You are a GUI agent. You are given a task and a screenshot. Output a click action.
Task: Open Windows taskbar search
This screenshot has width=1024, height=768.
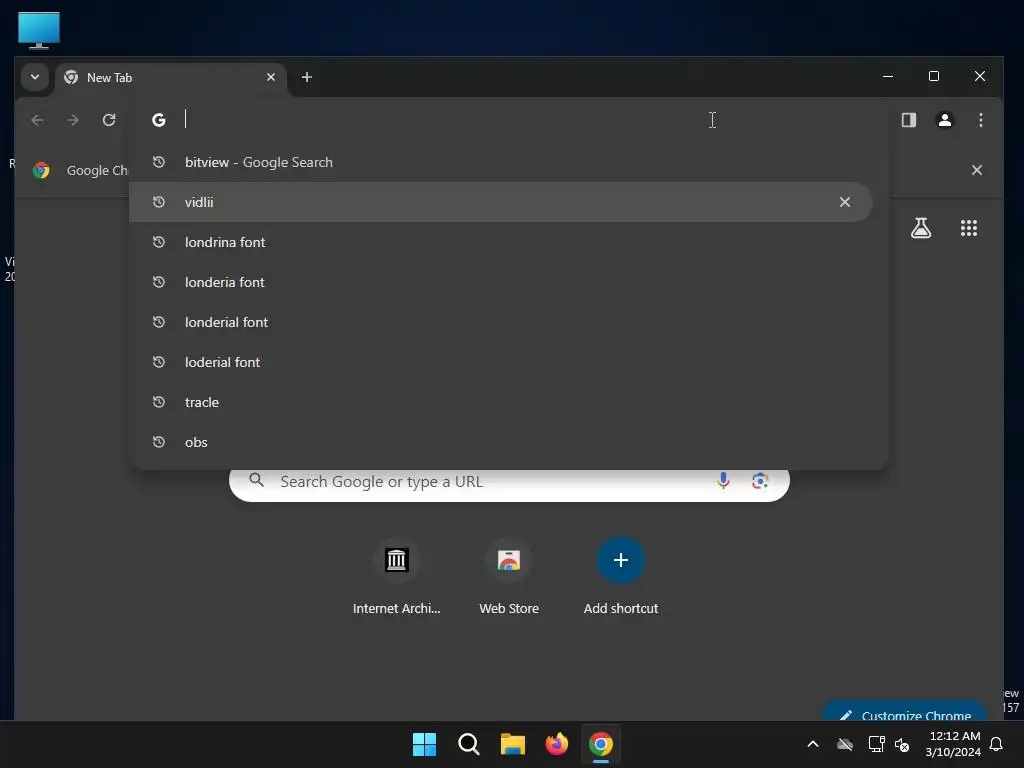point(468,744)
